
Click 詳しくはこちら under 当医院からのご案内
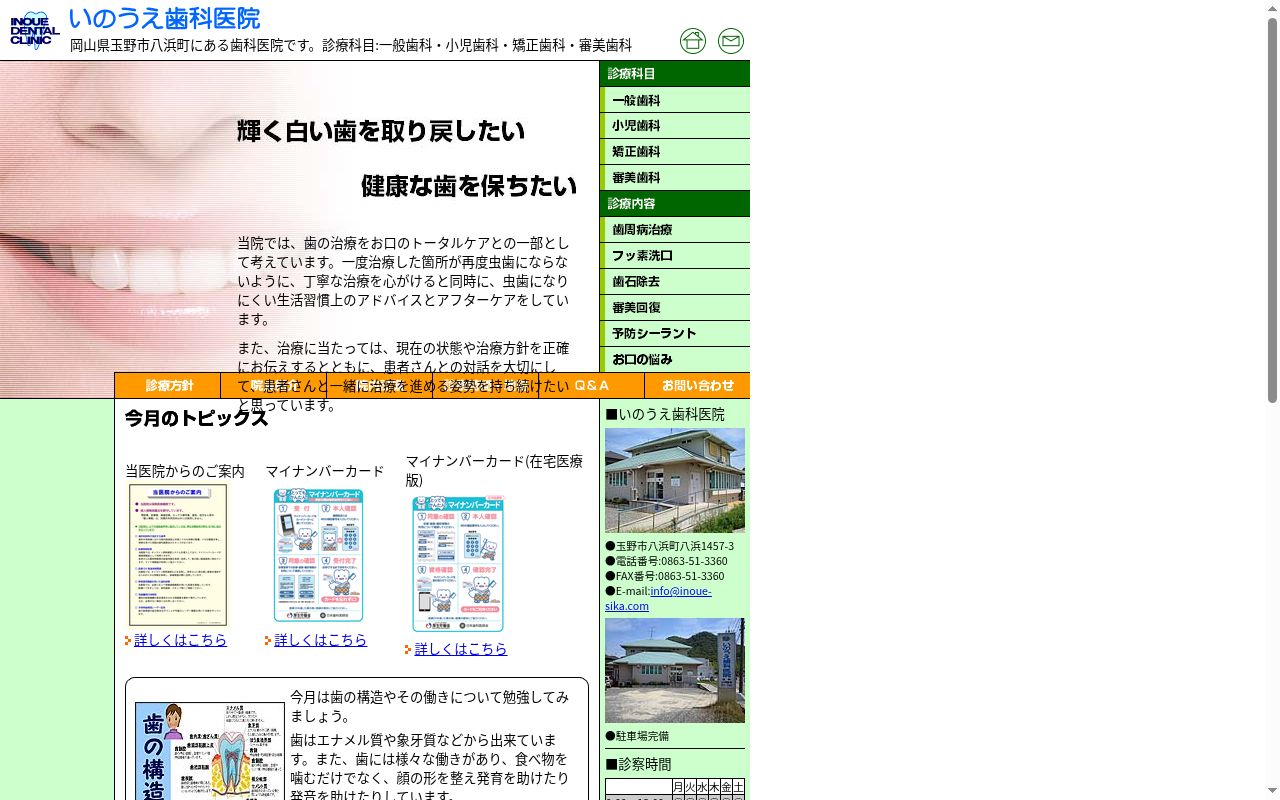(181, 640)
